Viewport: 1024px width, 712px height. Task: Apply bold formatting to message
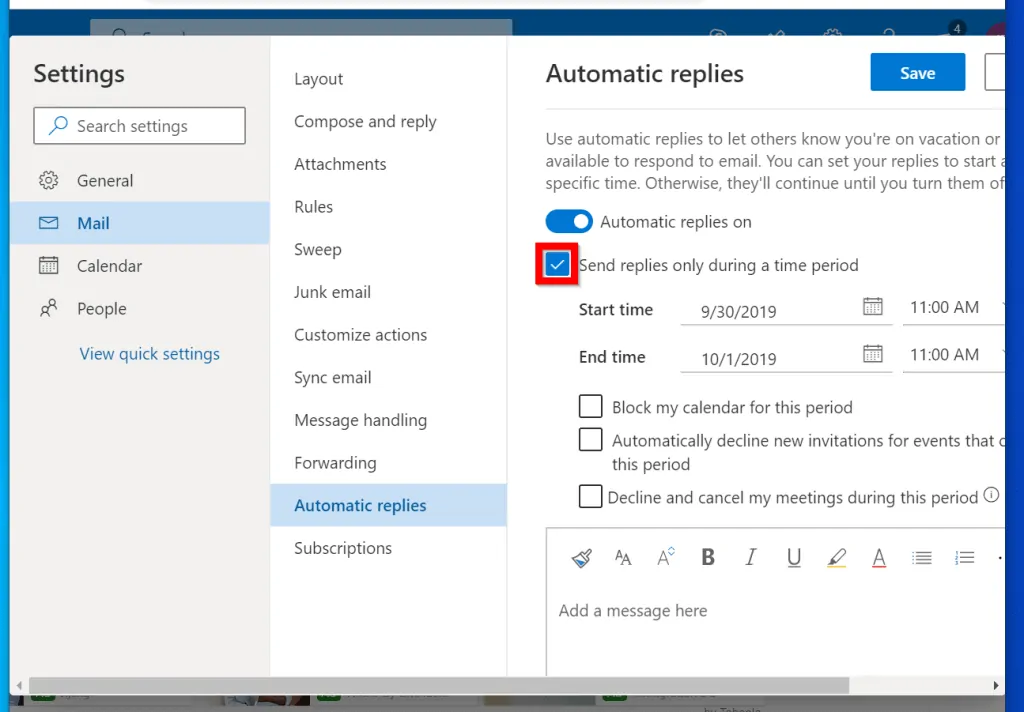pos(708,558)
